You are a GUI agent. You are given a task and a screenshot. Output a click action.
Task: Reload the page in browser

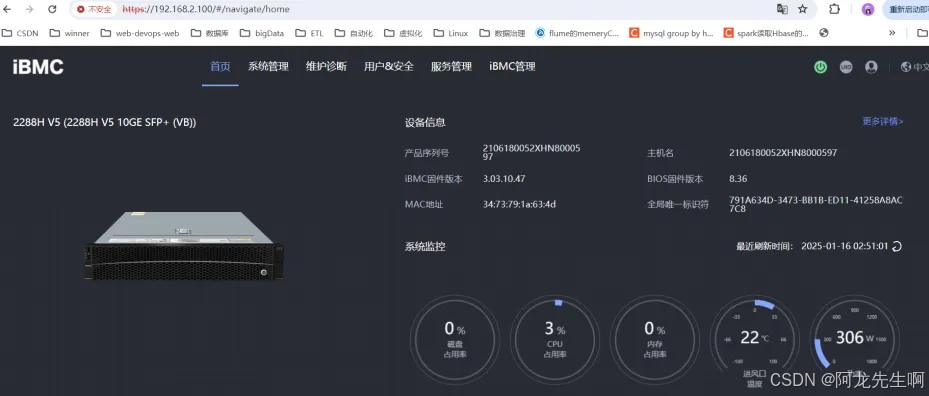tap(52, 9)
